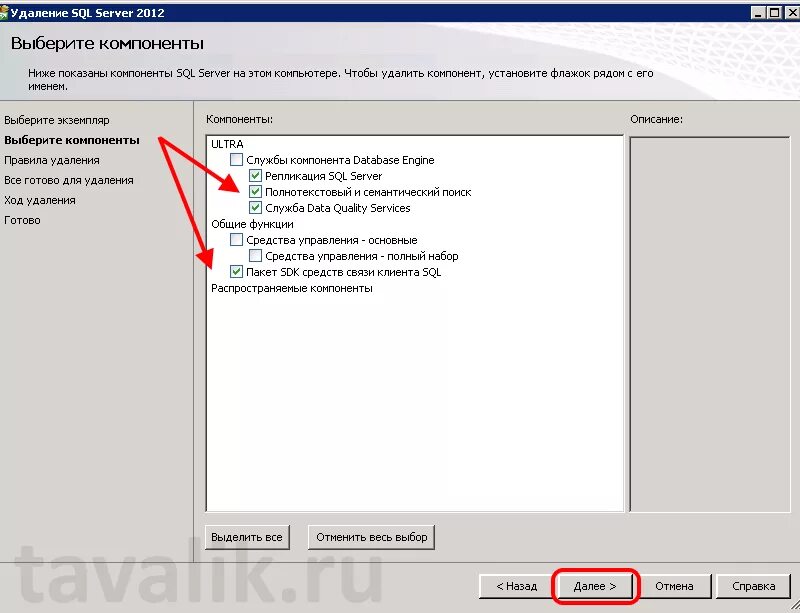Click 'Общие функции' group label

click(x=252, y=224)
